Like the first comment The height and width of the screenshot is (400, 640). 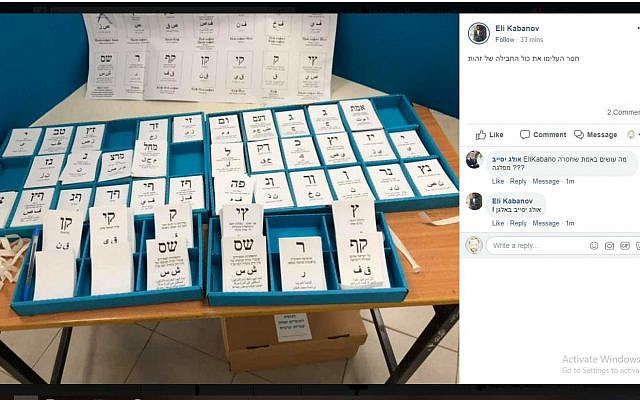[498, 181]
